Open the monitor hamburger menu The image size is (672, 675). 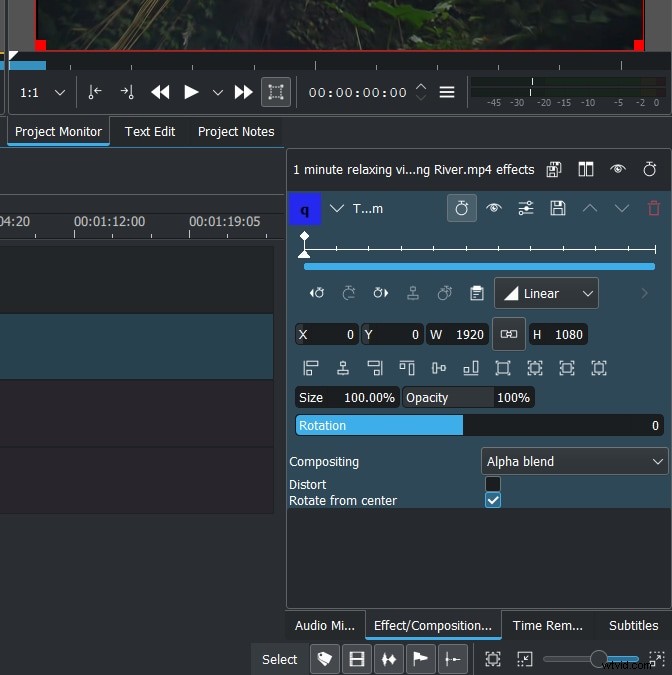(447, 92)
